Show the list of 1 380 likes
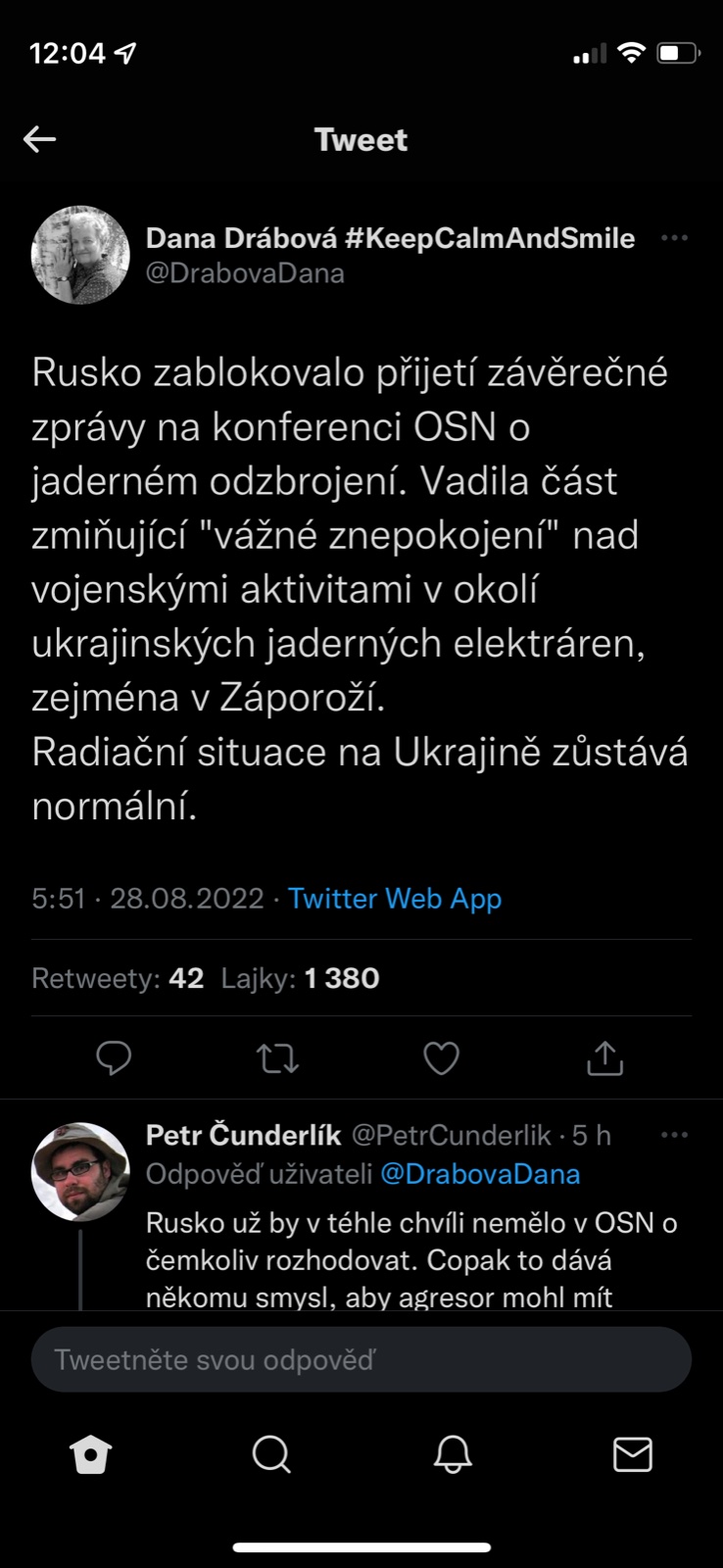 (300, 978)
